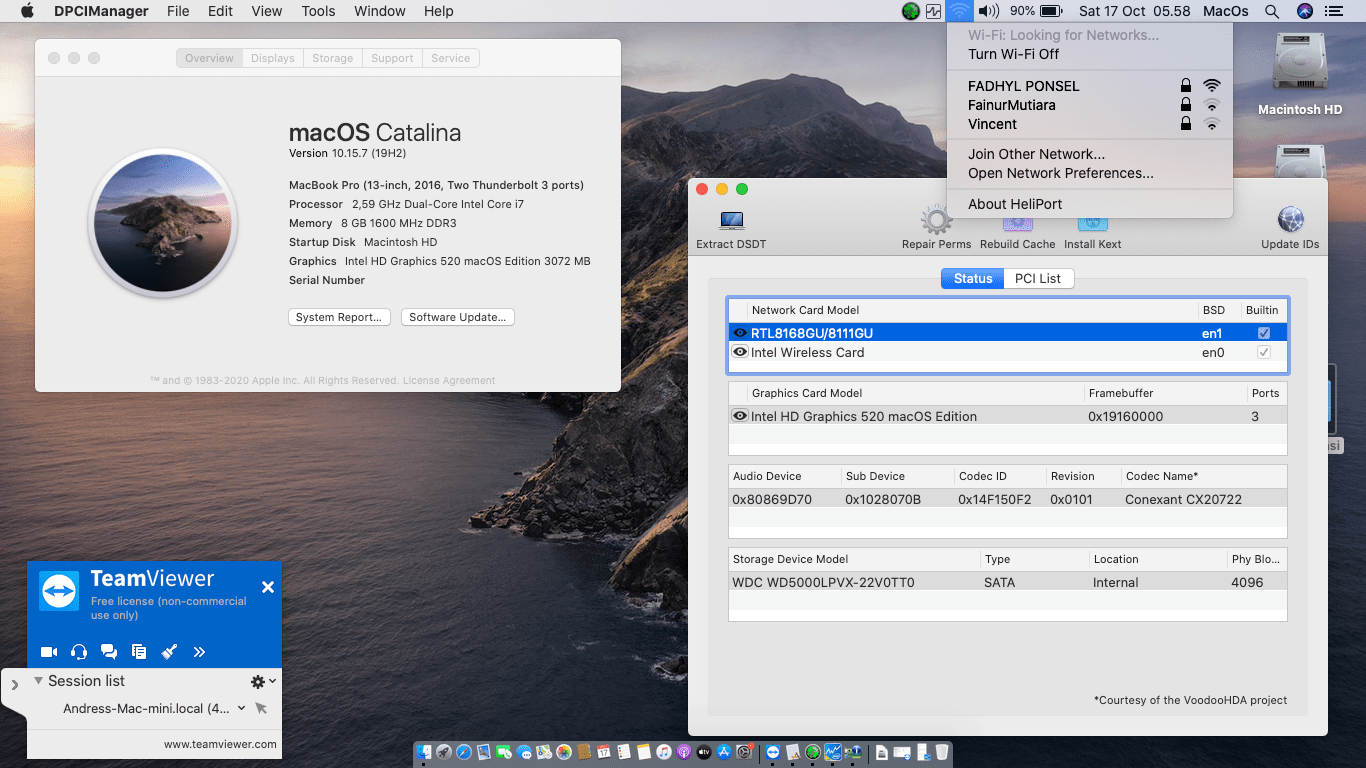Open www.teamviewer.com link
The height and width of the screenshot is (768, 1366).
(220, 744)
